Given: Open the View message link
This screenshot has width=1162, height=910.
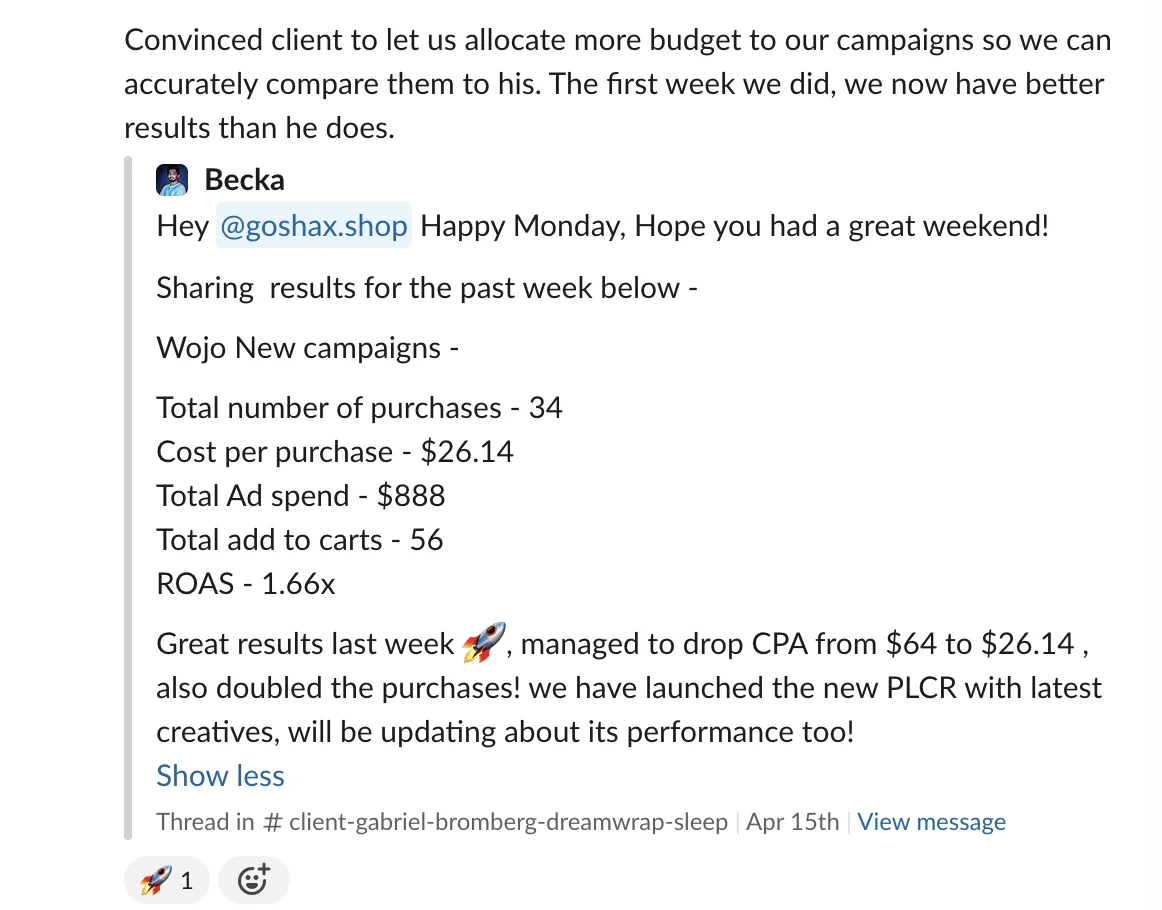Looking at the screenshot, I should [x=932, y=822].
